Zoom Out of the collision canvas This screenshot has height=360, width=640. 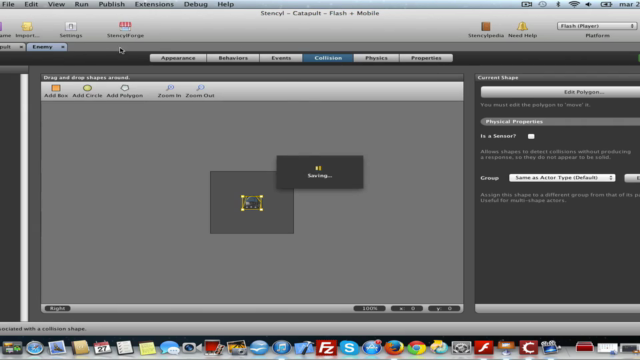(200, 91)
